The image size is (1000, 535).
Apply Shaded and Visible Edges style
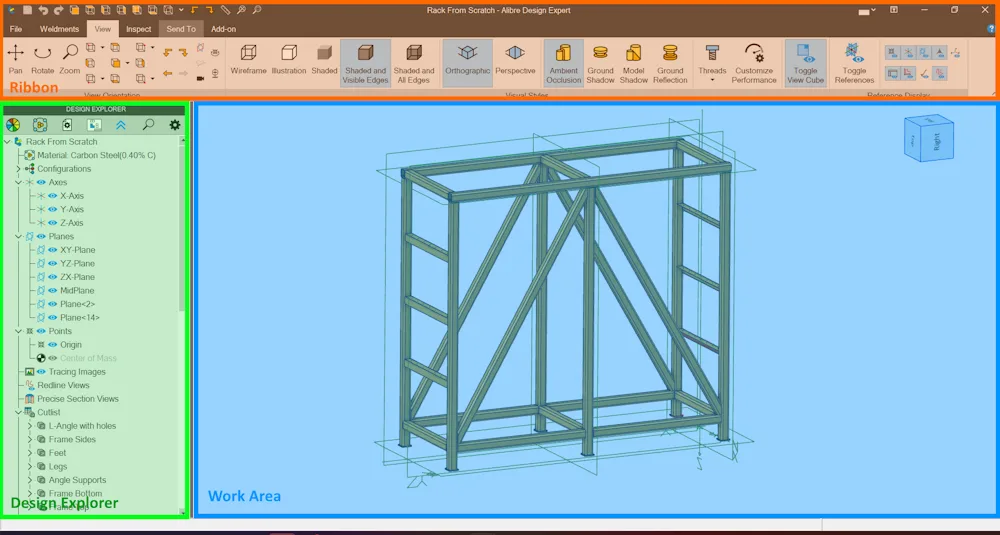[x=365, y=63]
